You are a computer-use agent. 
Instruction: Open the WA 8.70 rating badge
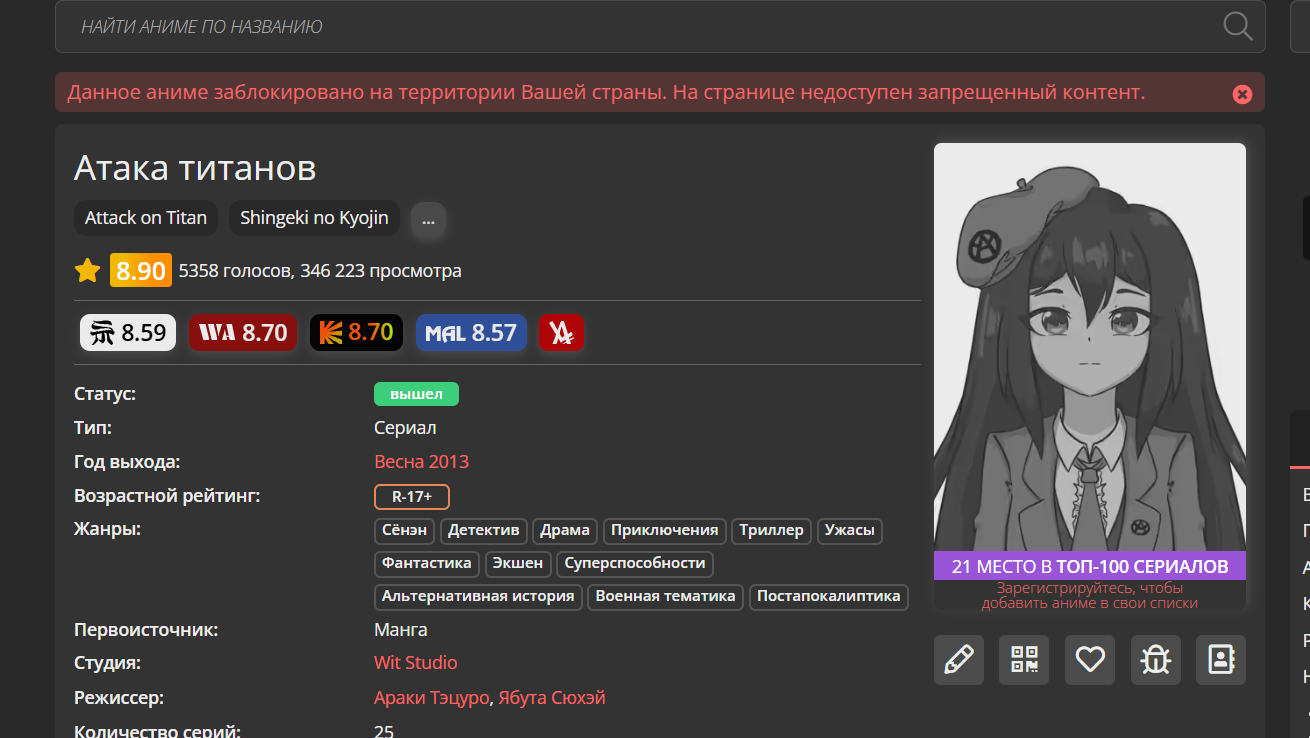(x=243, y=333)
